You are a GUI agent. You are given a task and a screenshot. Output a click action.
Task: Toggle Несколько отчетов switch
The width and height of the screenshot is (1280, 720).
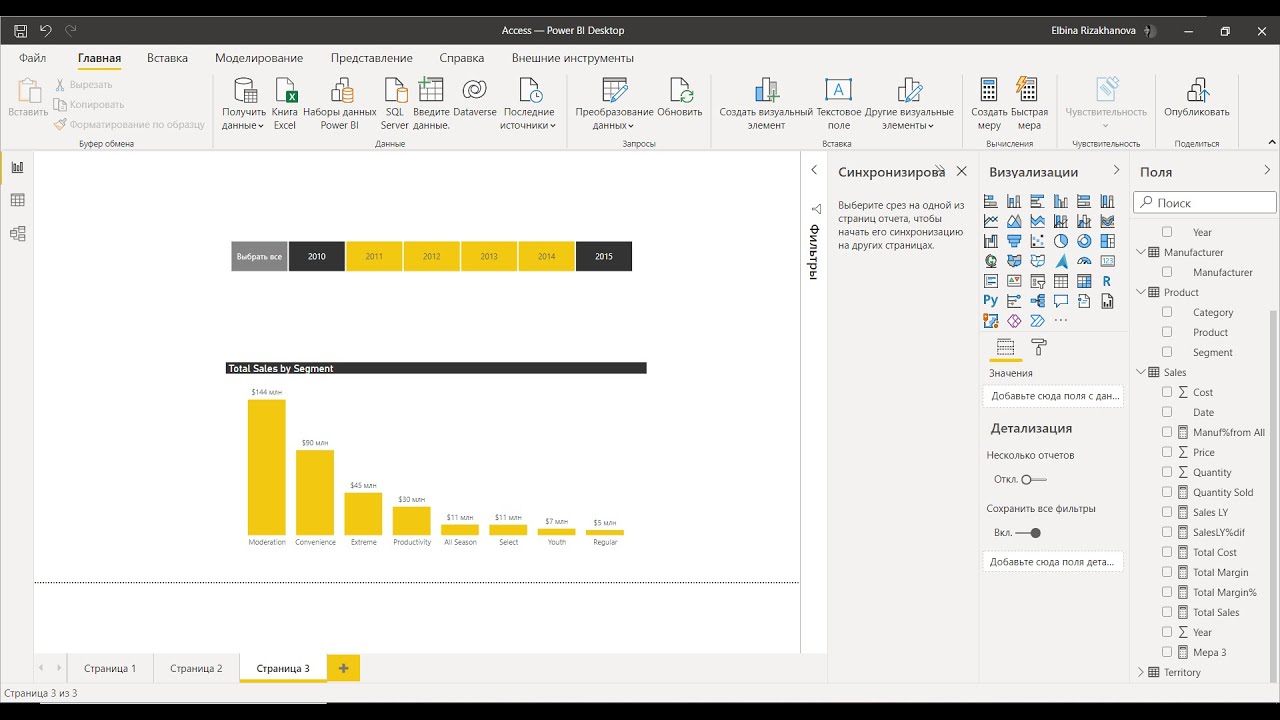1034,480
